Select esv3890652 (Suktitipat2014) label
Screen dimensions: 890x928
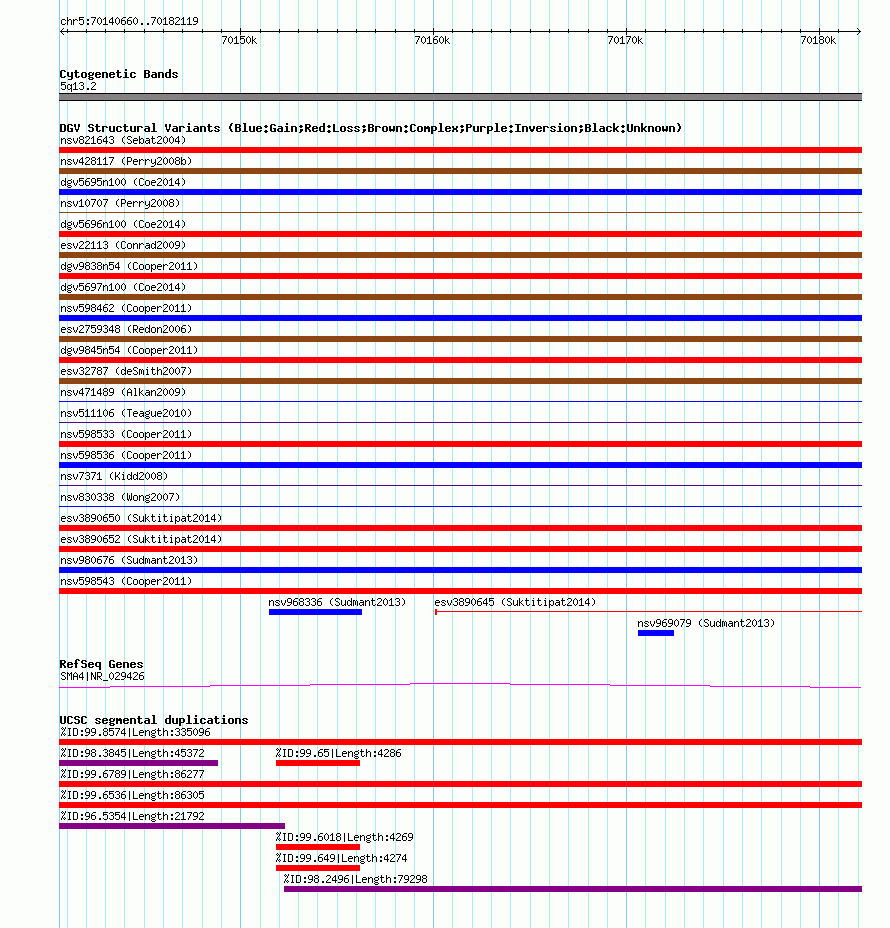tap(141, 540)
